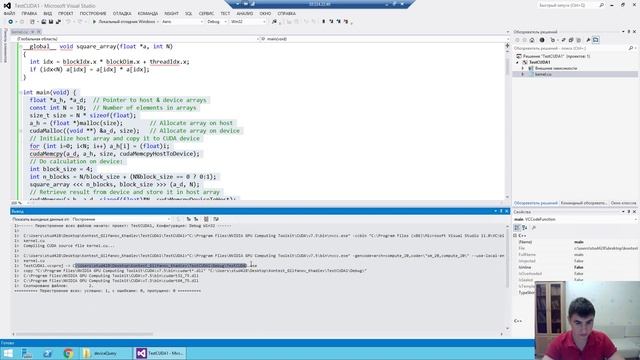
Task: Clear all text in the Output window
Action: 206,219
